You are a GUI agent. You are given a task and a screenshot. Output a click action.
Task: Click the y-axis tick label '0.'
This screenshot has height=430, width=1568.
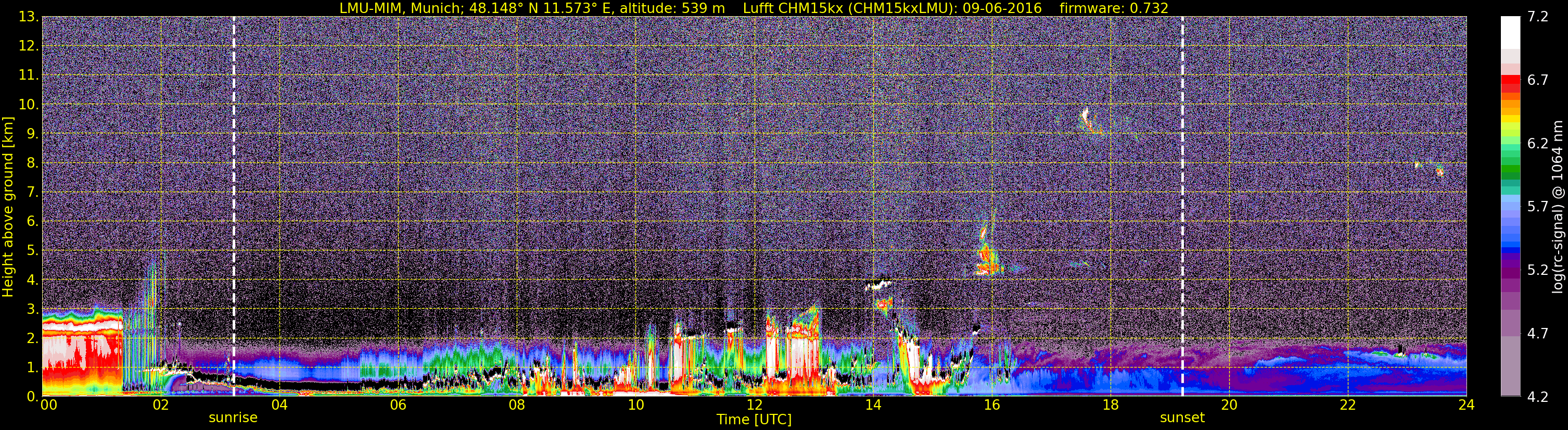point(32,397)
